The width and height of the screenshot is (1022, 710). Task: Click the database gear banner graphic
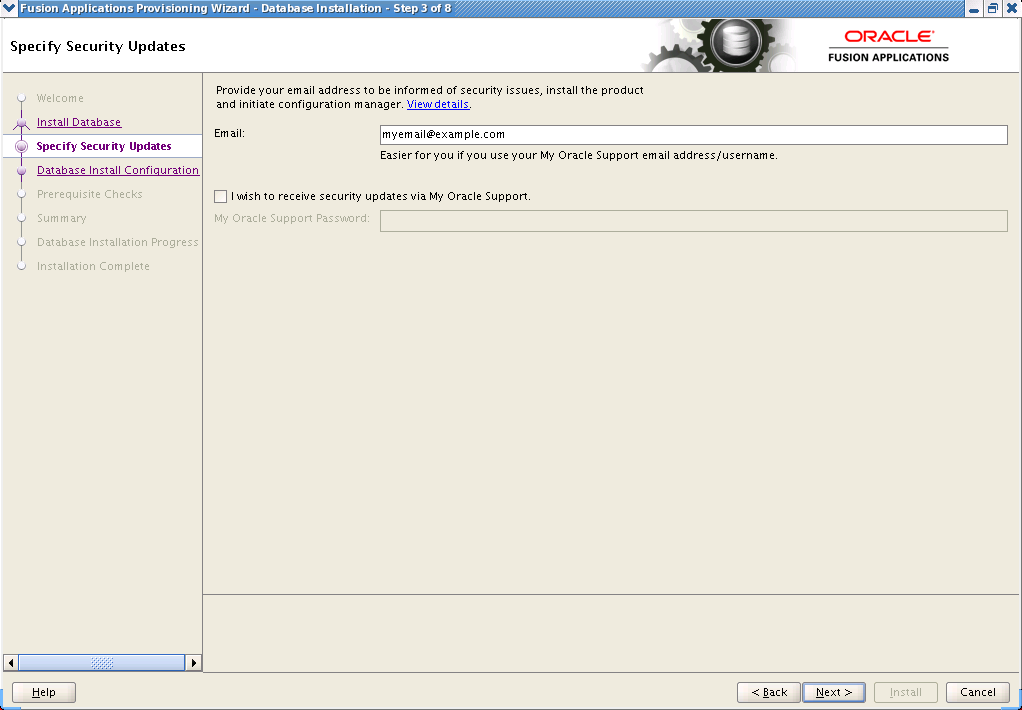(719, 45)
